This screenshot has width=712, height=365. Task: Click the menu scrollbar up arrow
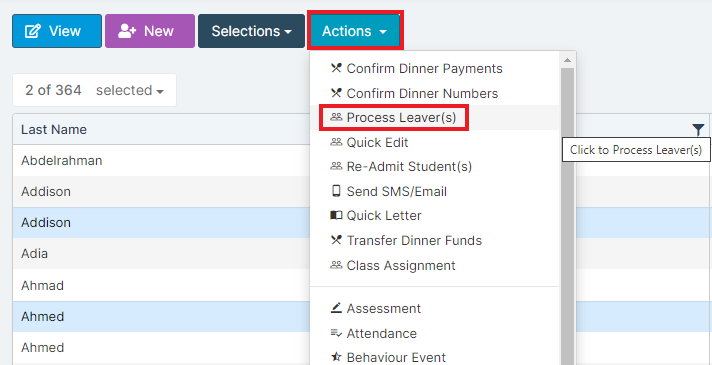click(x=567, y=60)
